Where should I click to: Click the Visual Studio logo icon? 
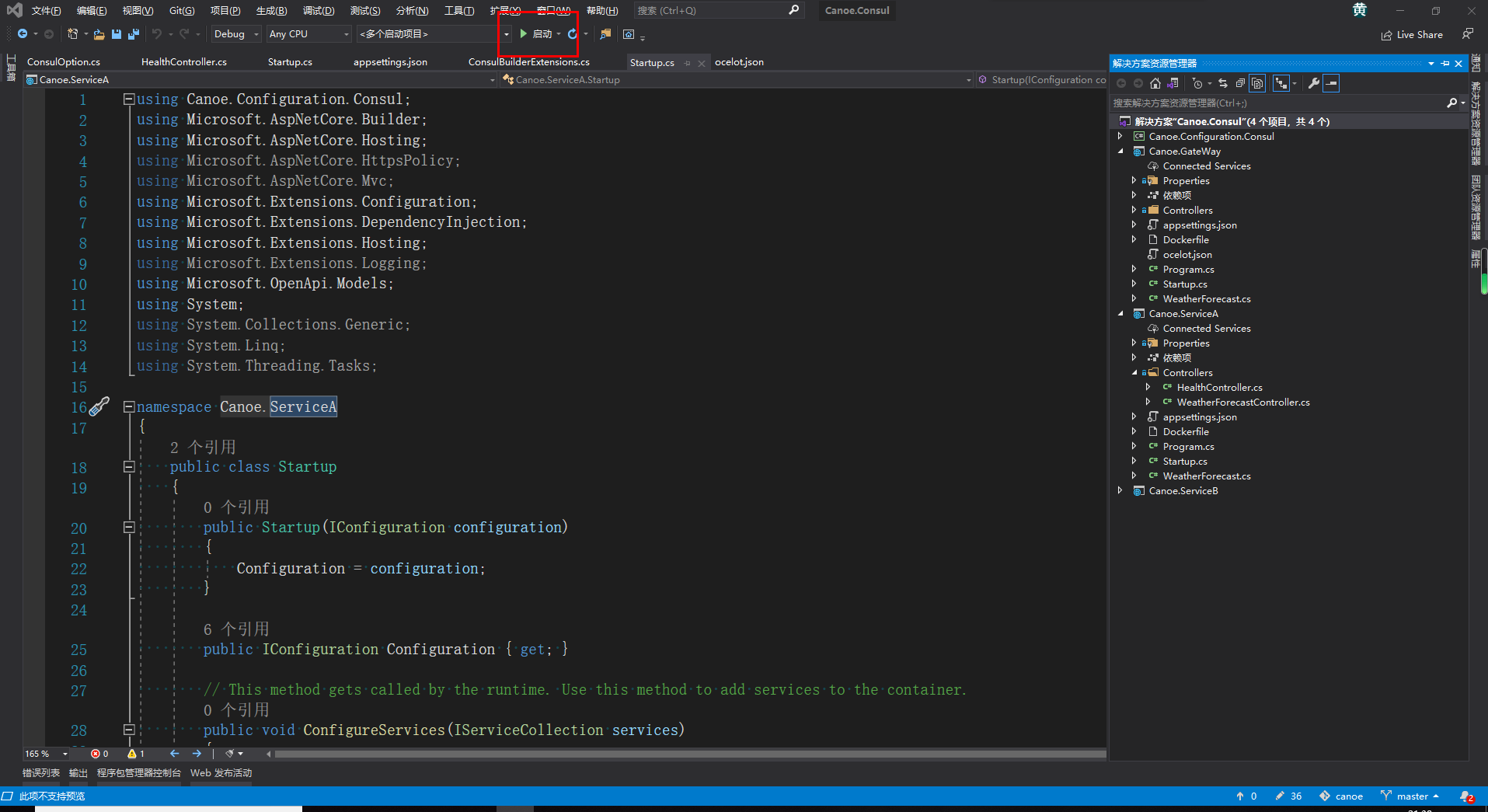(x=15, y=10)
